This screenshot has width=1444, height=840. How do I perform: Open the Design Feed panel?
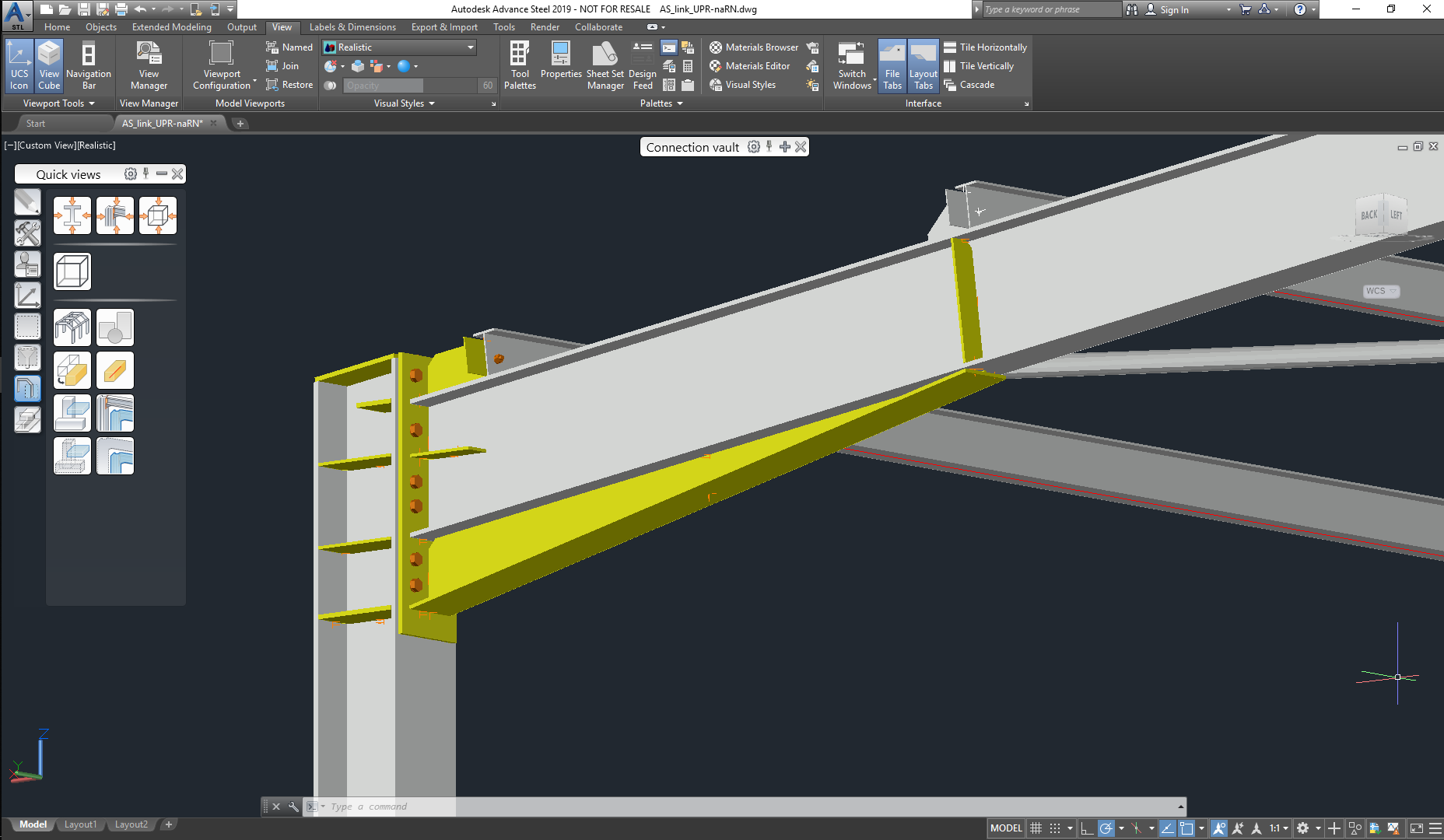[x=642, y=65]
